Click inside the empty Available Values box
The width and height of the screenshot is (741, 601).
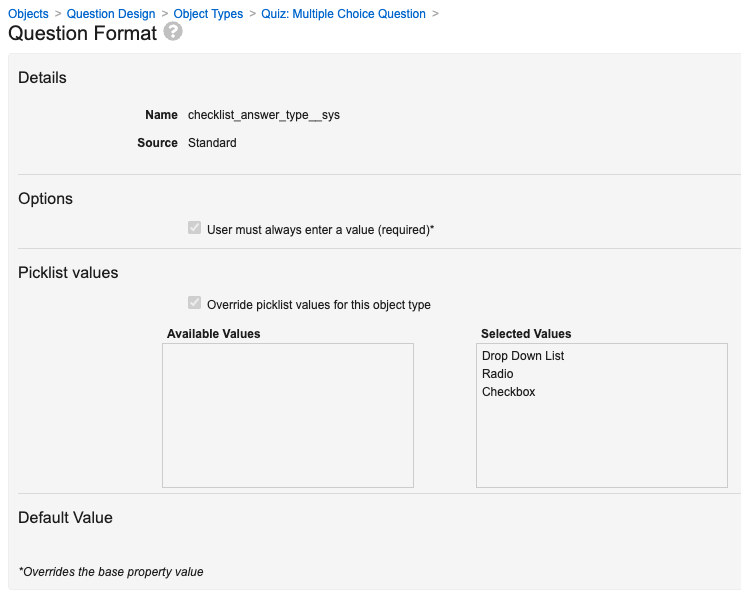(288, 415)
